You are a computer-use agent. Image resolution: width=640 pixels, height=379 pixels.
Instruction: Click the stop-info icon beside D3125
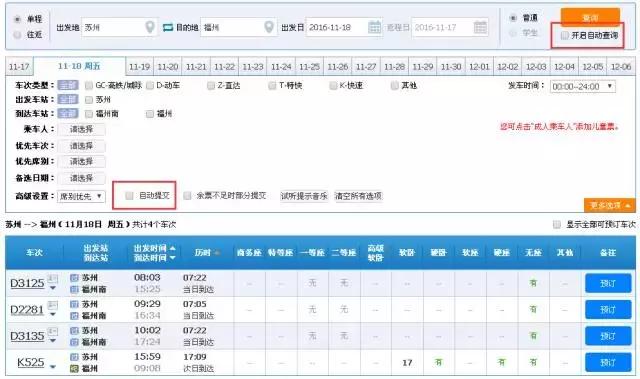point(53,279)
